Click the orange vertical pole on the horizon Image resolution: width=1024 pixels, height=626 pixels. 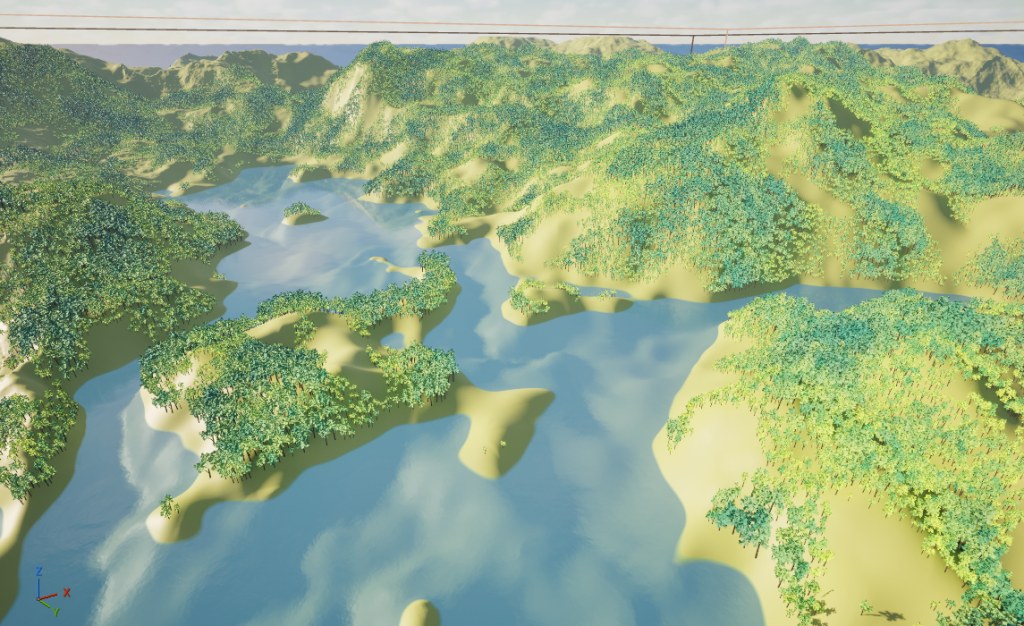click(726, 39)
